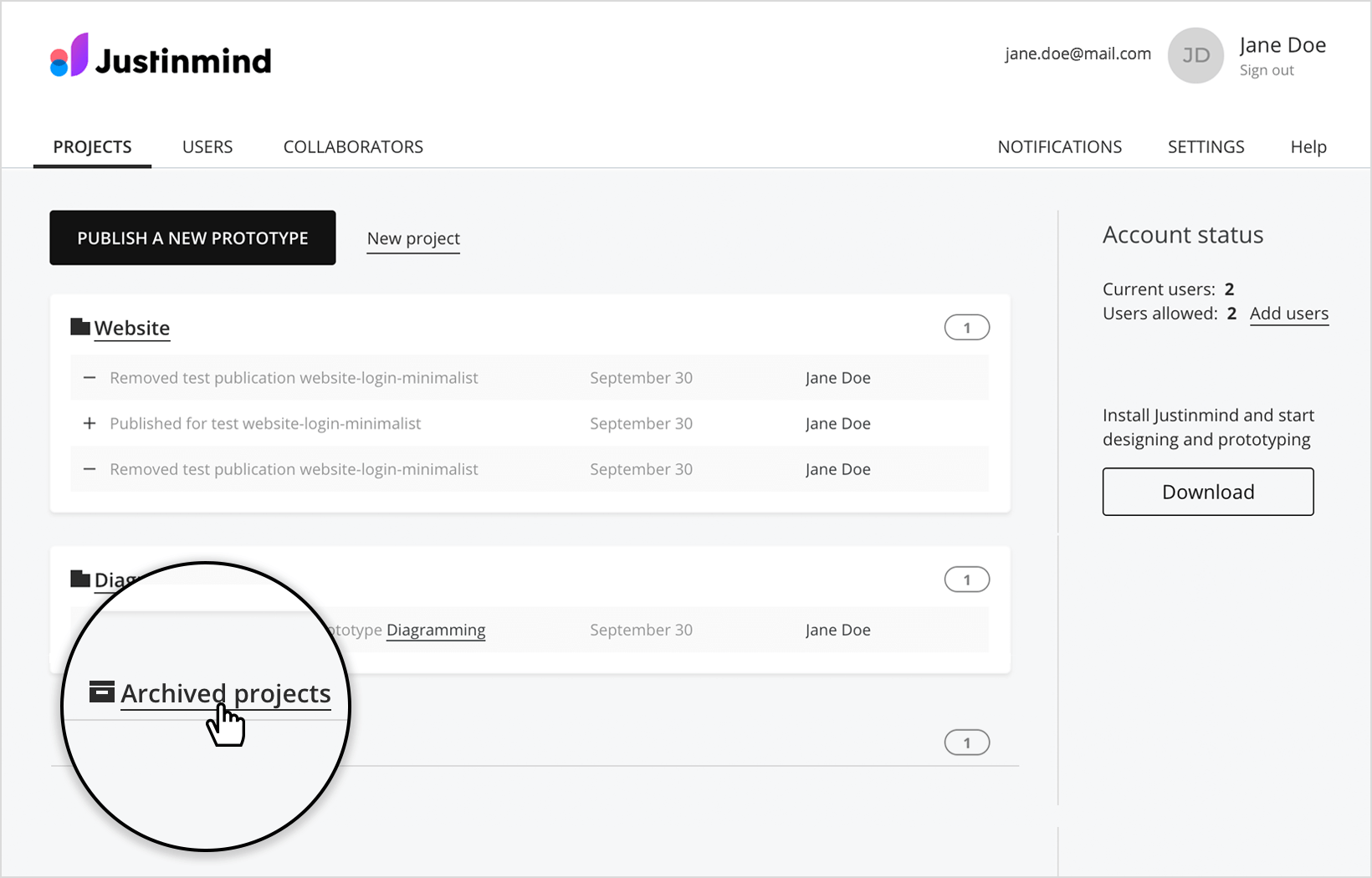
Task: Switch to the USERS tab
Action: pyautogui.click(x=207, y=147)
